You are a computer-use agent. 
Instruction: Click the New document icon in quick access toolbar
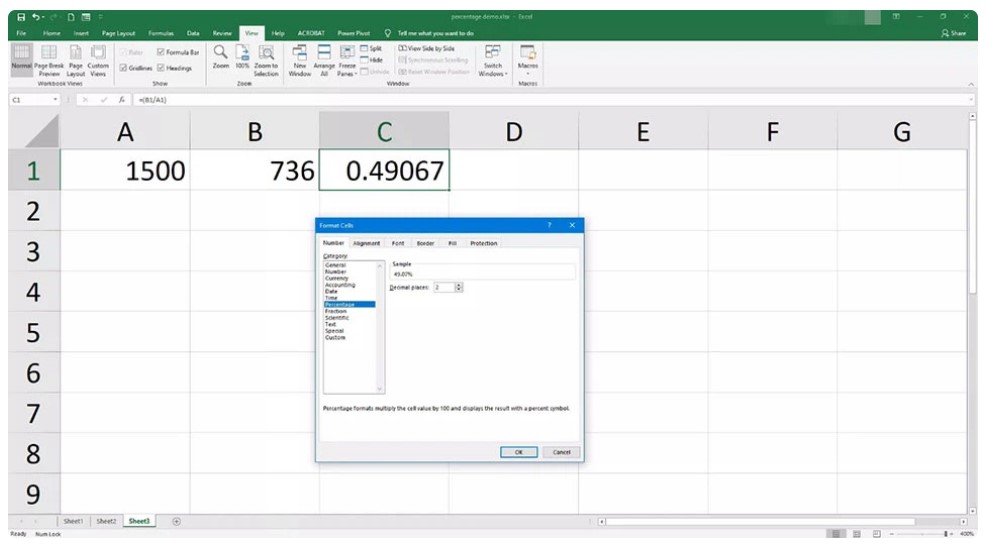pyautogui.click(x=70, y=17)
